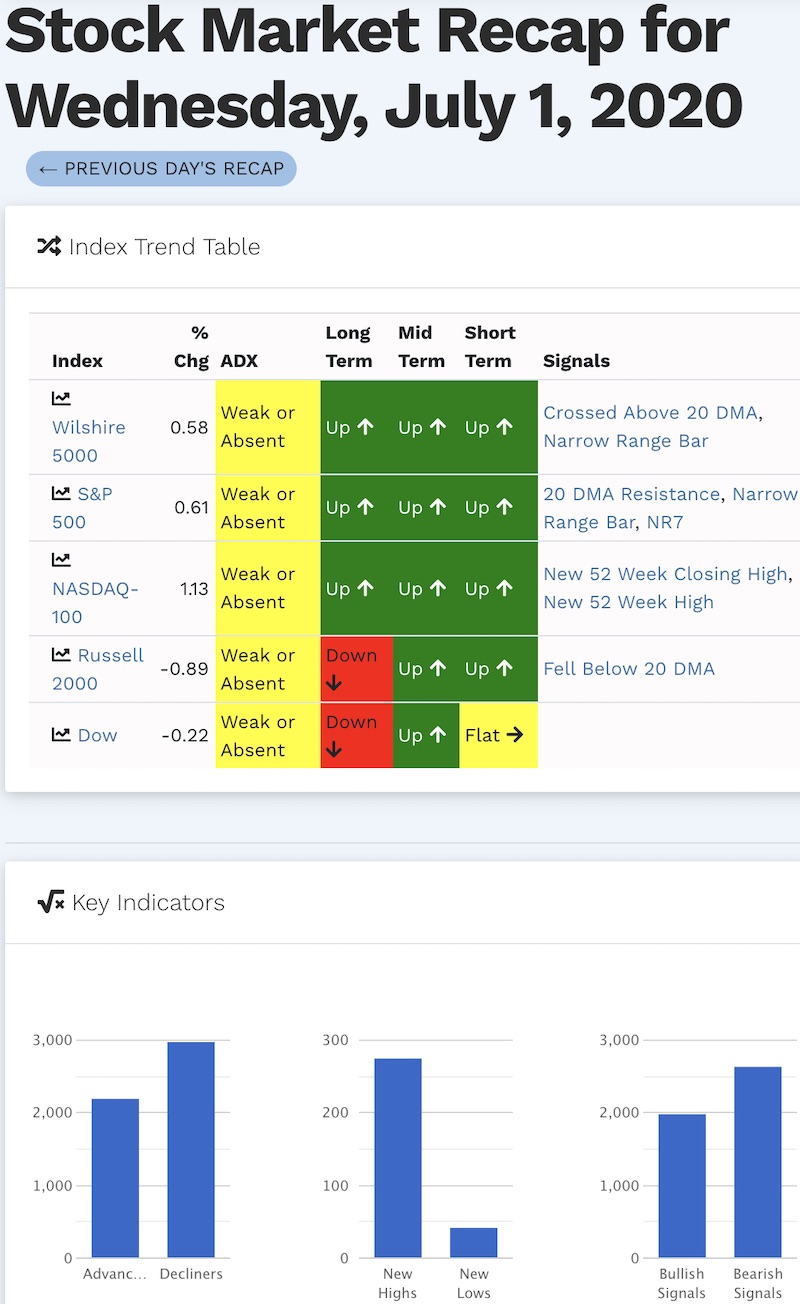The height and width of the screenshot is (1304, 800).
Task: Click the red Down cell for Dow
Action: pos(357,735)
